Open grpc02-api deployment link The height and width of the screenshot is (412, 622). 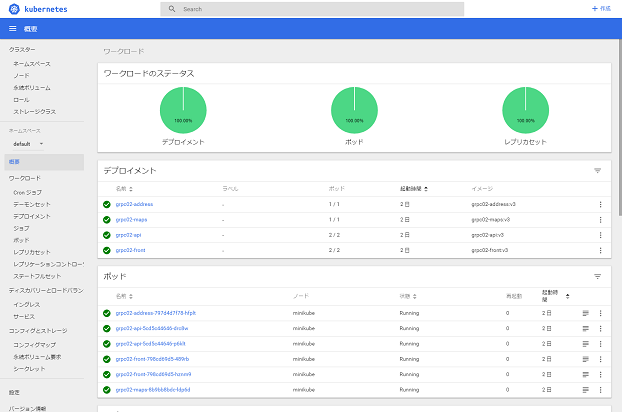point(128,235)
